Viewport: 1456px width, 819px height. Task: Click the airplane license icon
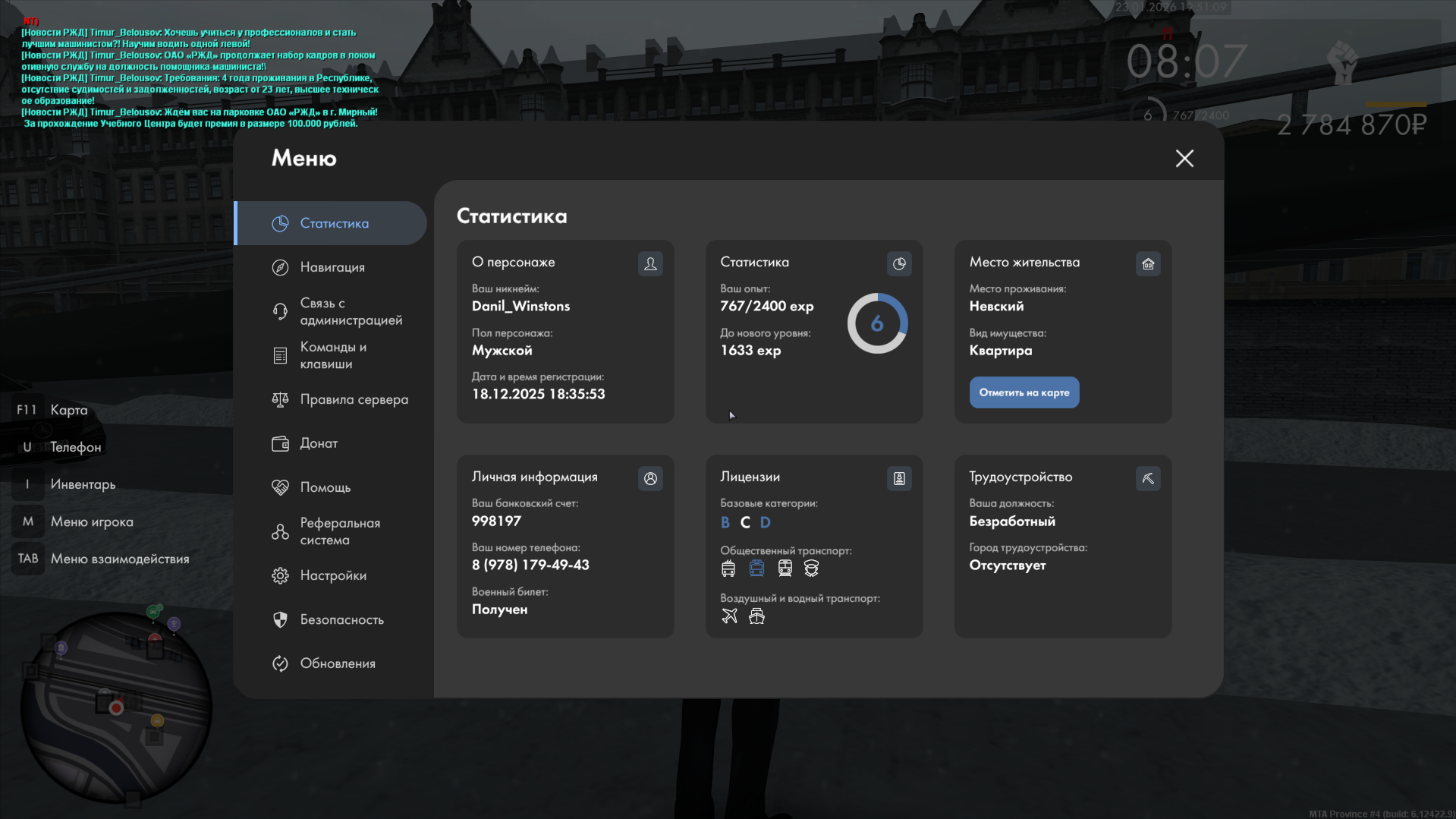click(729, 616)
